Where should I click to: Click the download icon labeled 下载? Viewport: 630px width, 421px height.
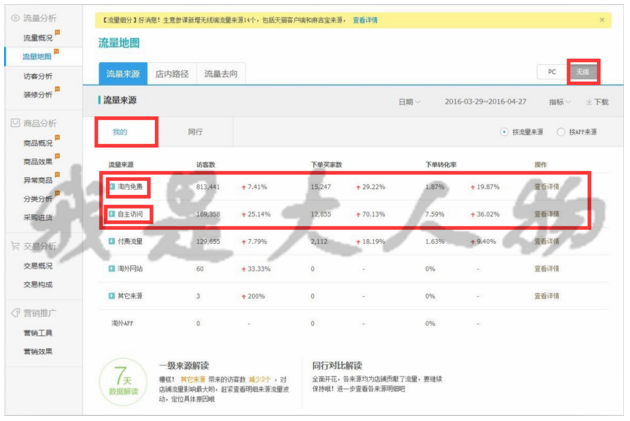pos(588,102)
